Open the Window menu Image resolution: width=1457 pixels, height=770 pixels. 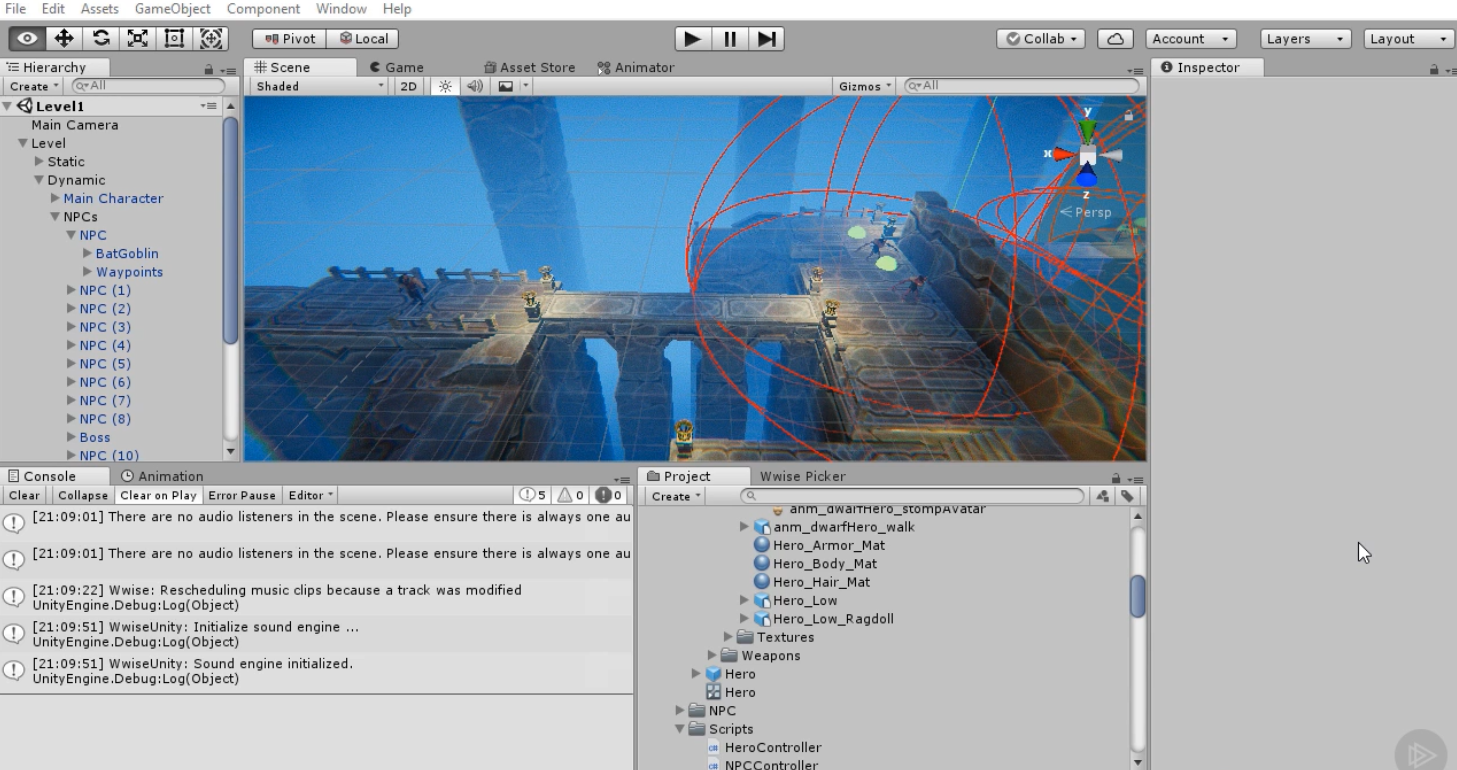[341, 9]
